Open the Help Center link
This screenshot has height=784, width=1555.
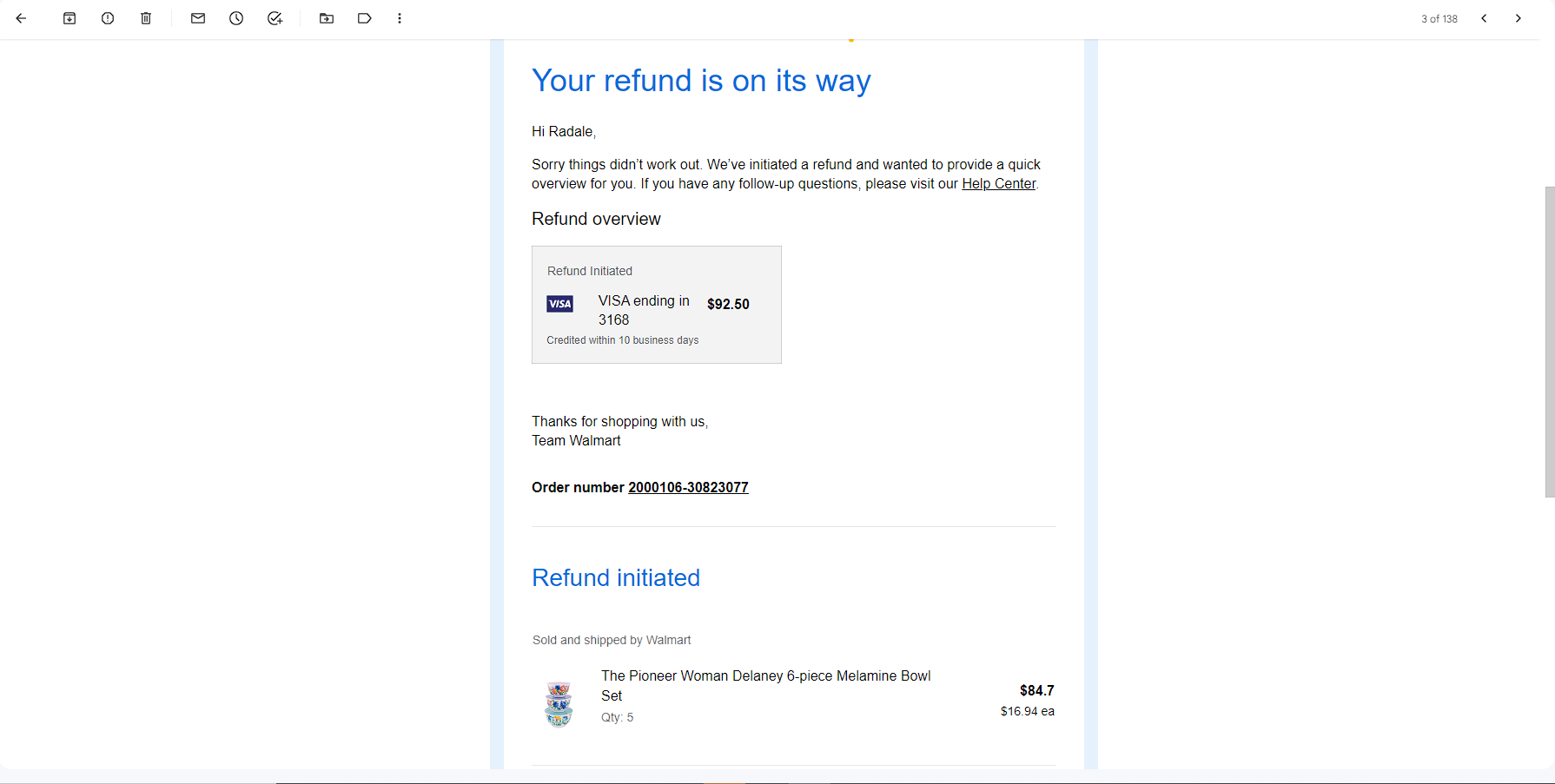point(999,184)
